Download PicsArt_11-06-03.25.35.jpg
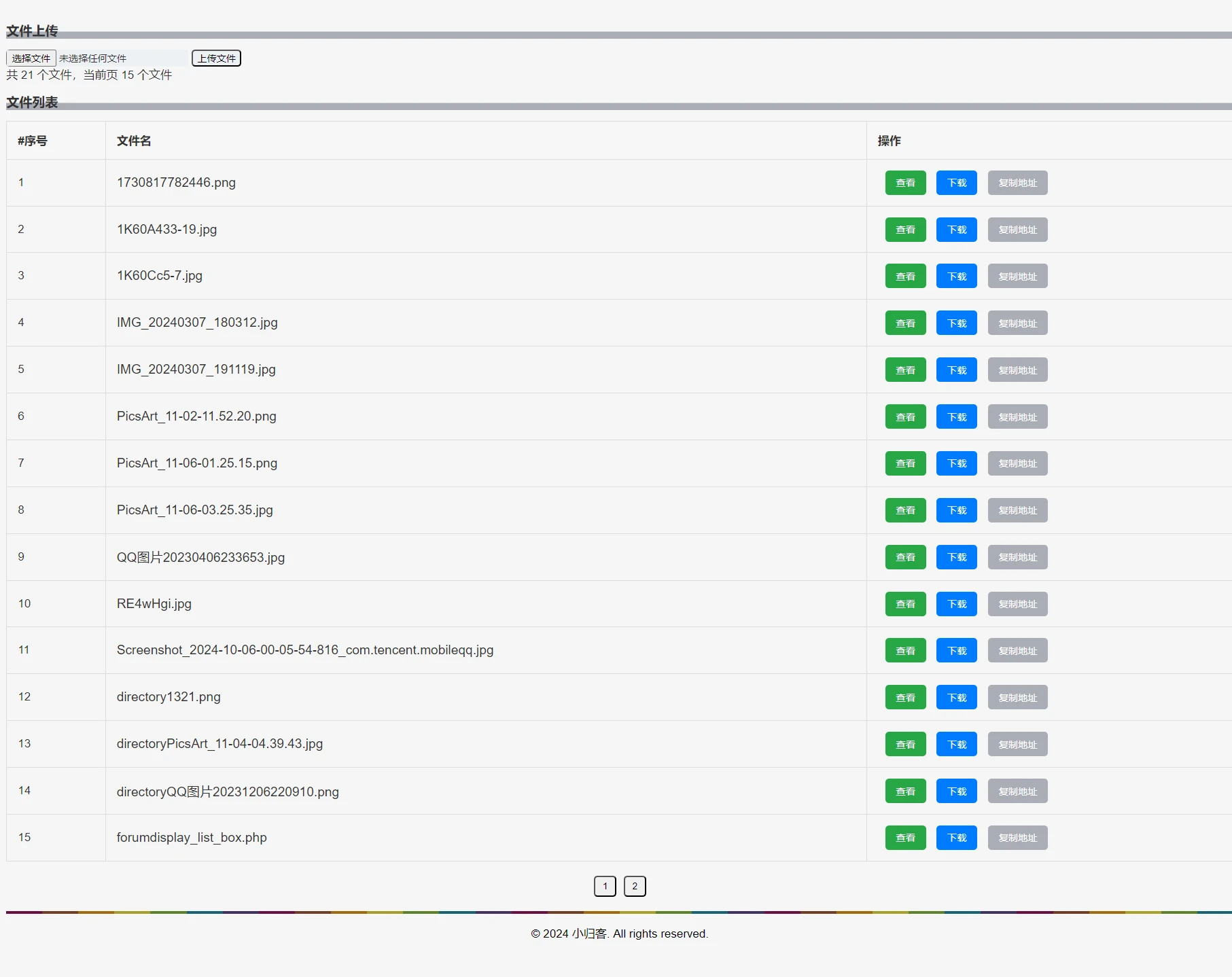The image size is (1232, 977). tap(956, 510)
